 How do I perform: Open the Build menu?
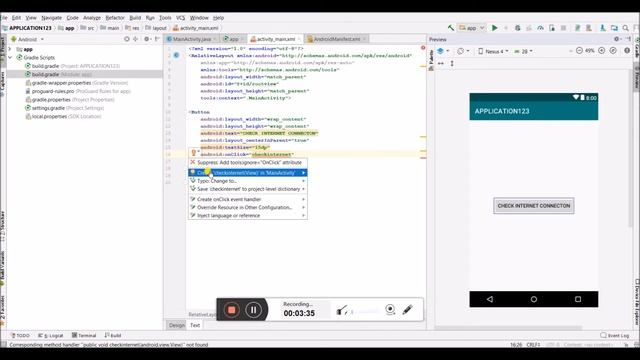pyautogui.click(x=135, y=18)
